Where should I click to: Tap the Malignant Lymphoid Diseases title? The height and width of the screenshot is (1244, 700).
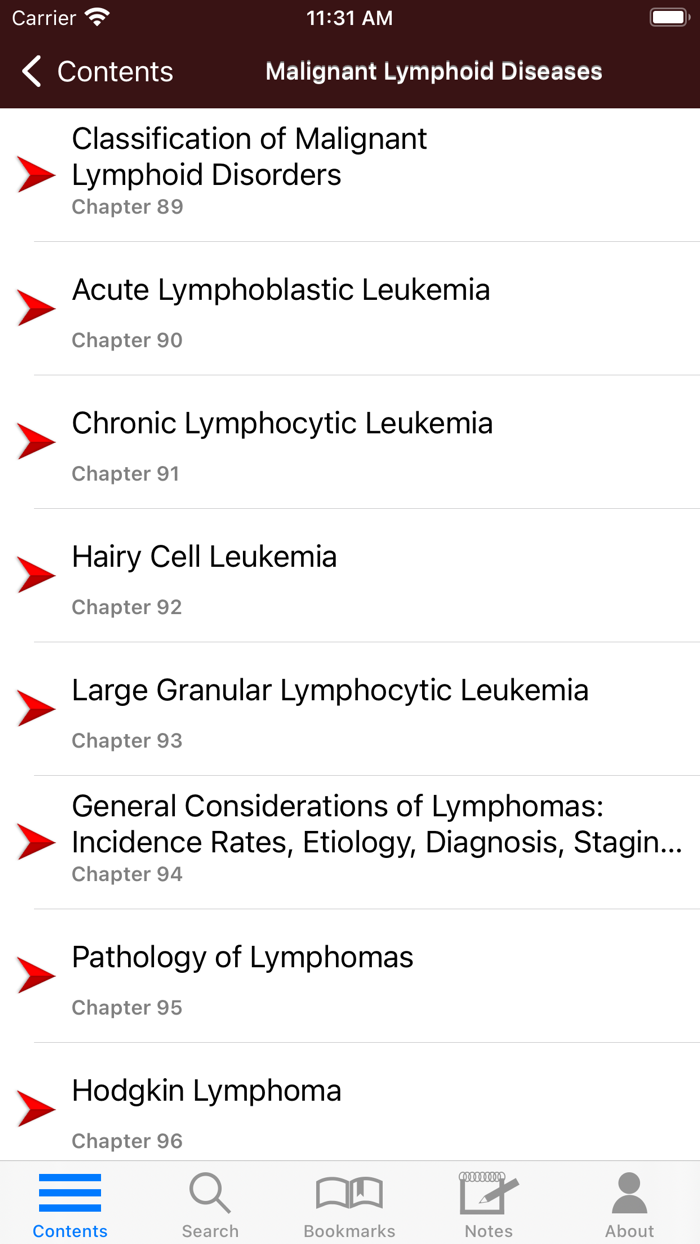(x=433, y=71)
